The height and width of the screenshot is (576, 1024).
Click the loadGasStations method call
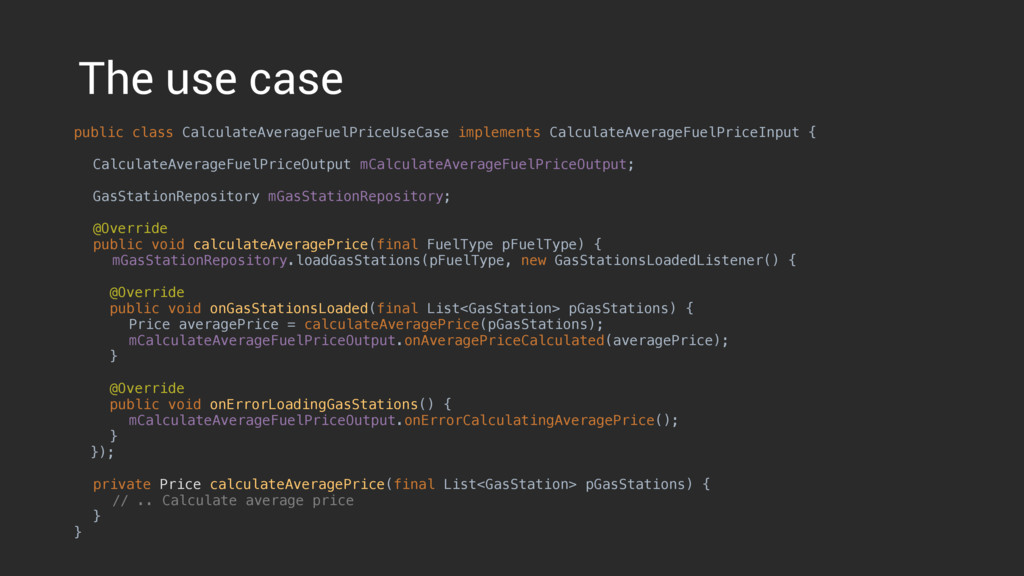(x=359, y=261)
